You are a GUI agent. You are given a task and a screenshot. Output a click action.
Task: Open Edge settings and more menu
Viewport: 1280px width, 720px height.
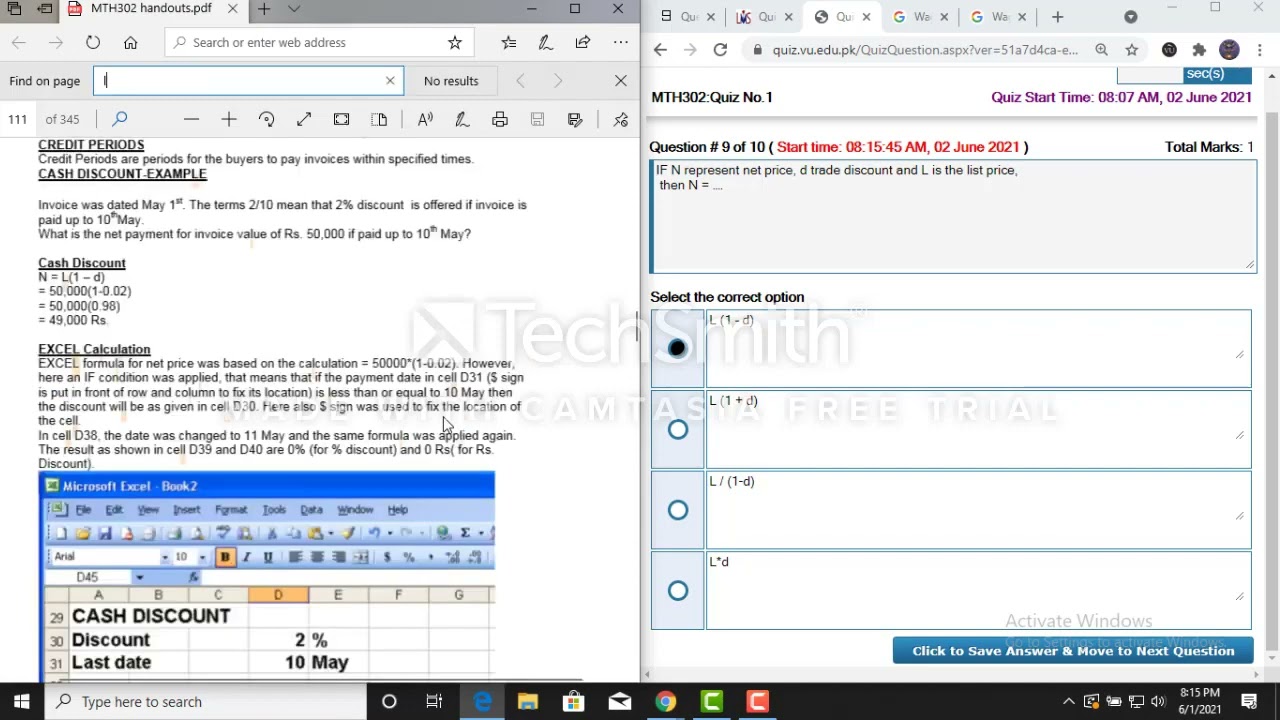point(621,42)
